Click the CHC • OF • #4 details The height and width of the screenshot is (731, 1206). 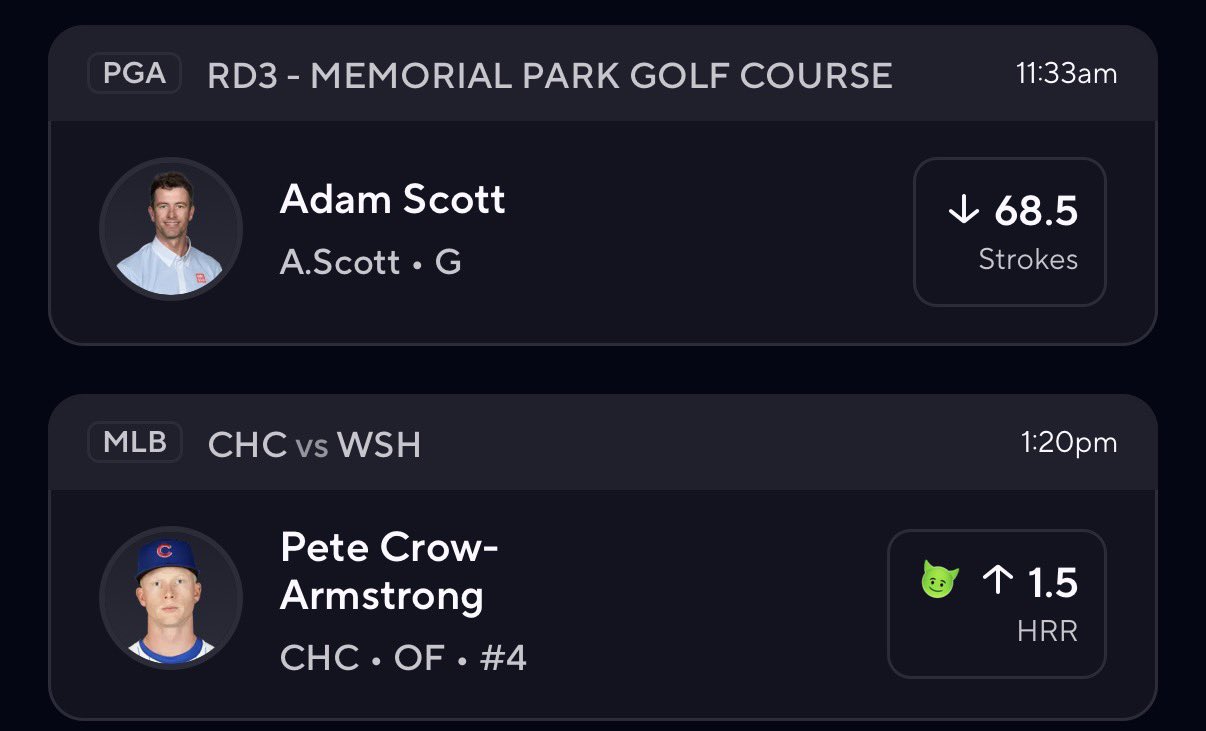tap(403, 657)
